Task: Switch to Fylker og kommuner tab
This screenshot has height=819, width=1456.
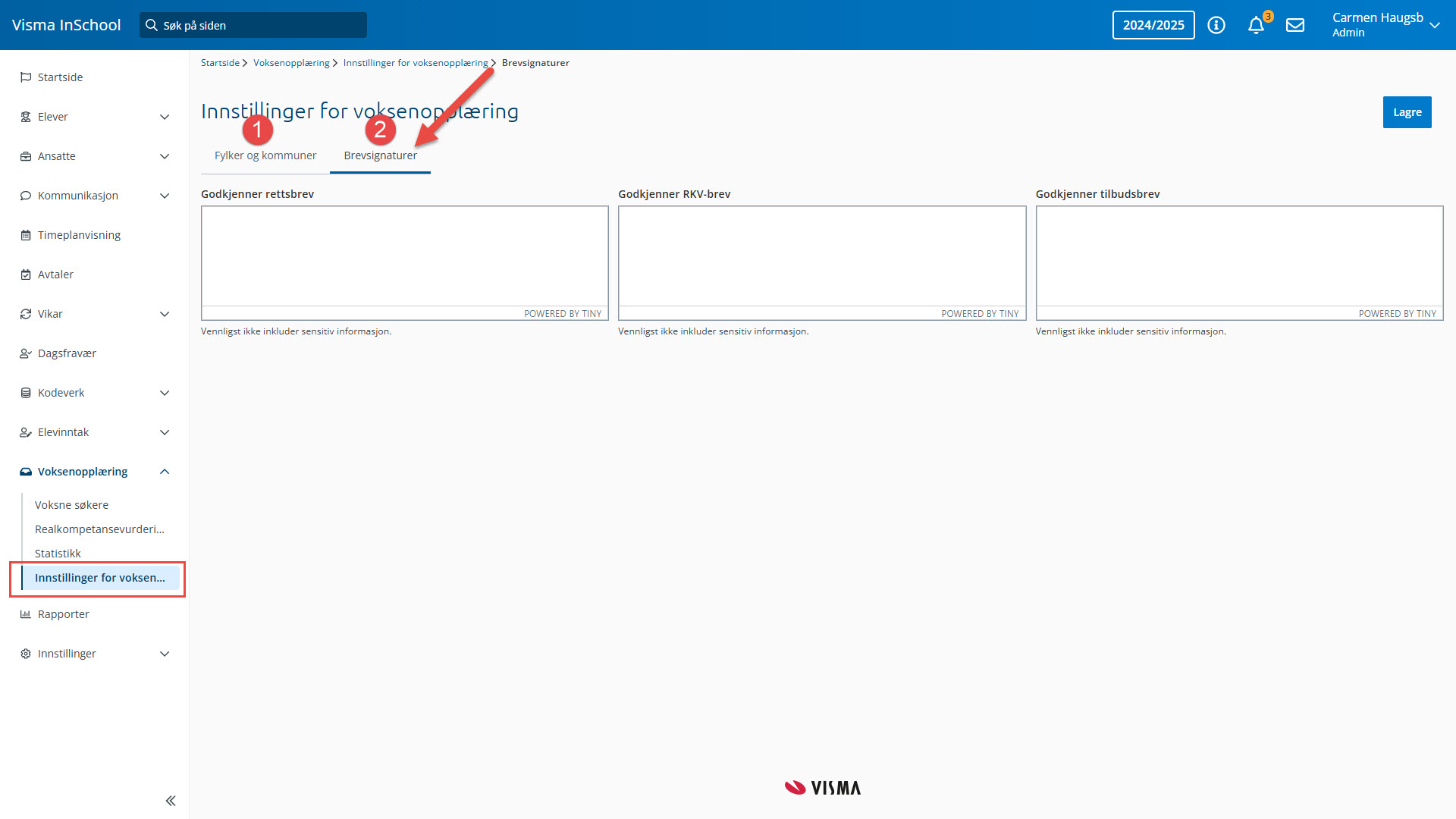Action: [265, 155]
